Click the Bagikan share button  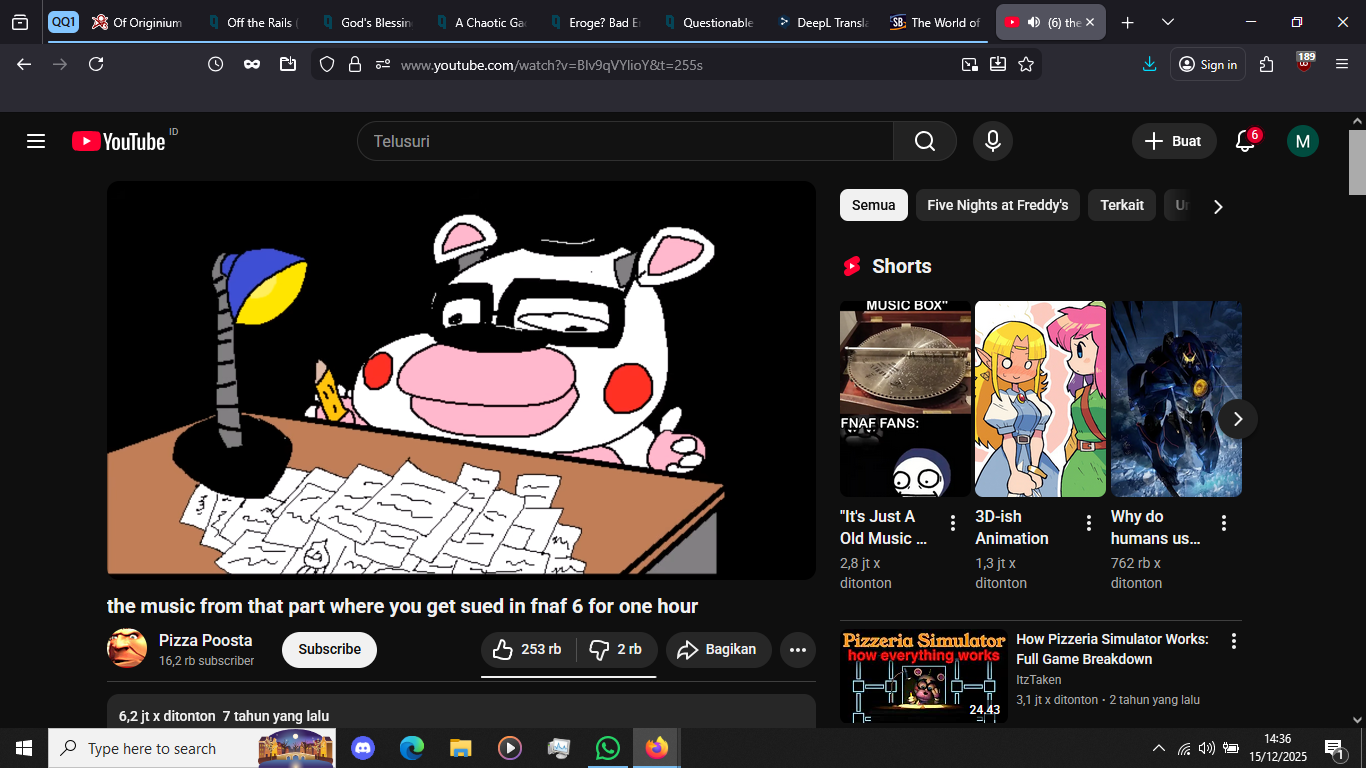[x=719, y=650]
